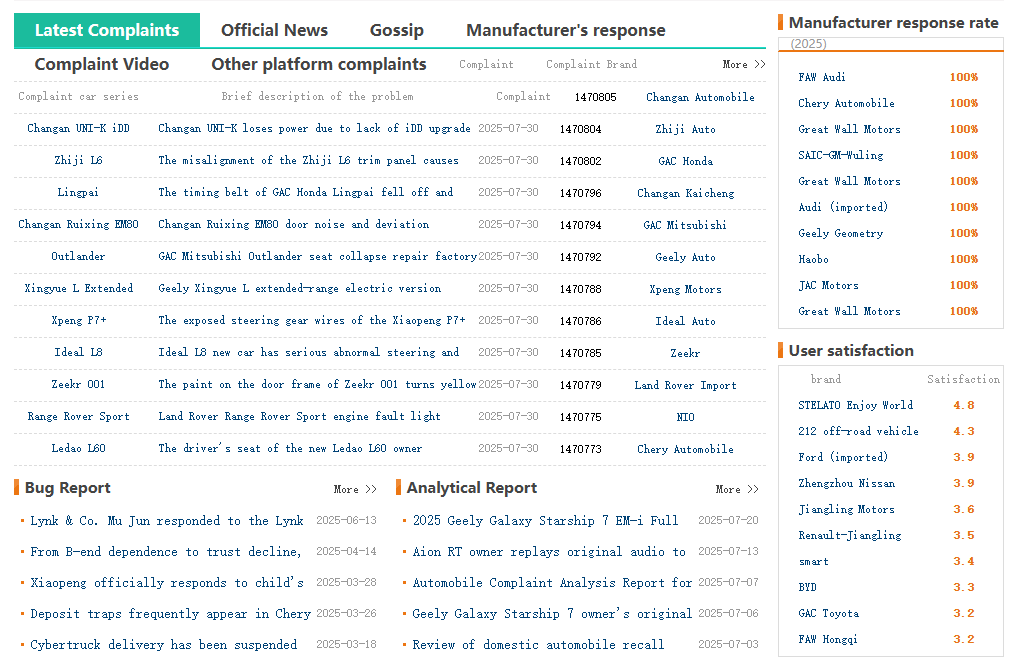Click complaint number 1470773
The width and height of the screenshot is (1015, 664).
coord(581,448)
